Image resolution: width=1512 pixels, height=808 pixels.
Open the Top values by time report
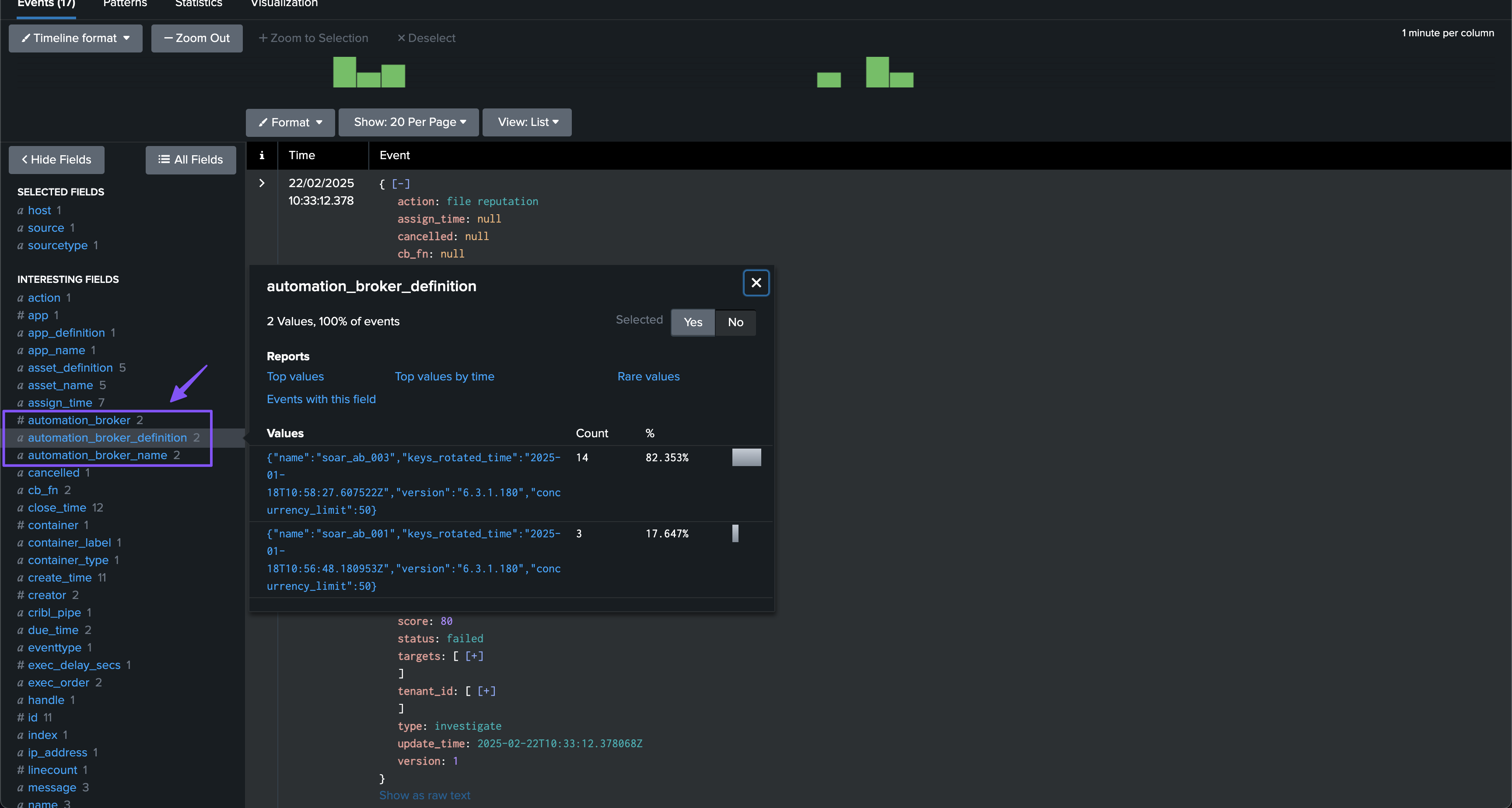[444, 377]
